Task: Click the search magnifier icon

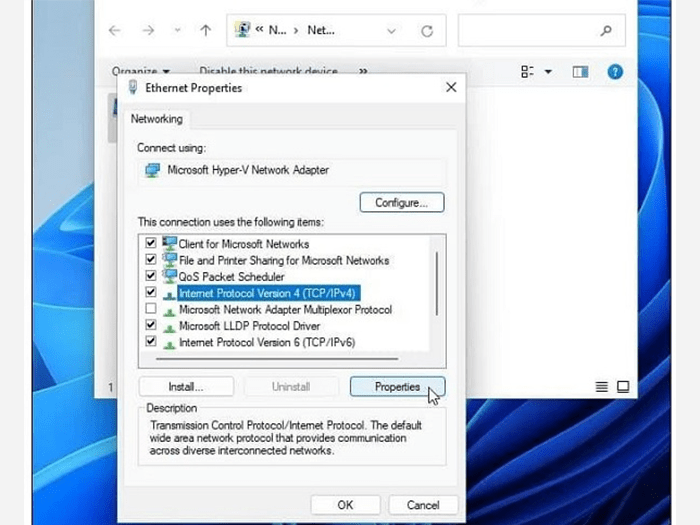Action: coord(606,30)
